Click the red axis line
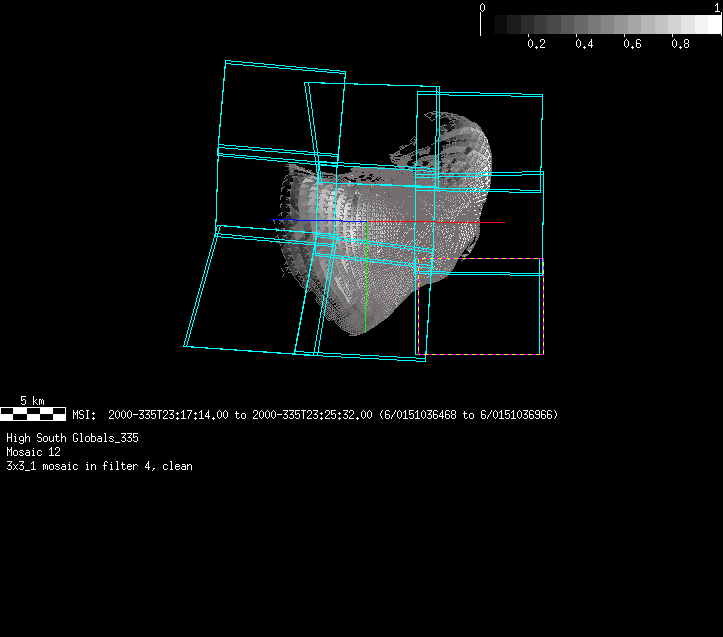Image resolution: width=723 pixels, height=637 pixels. click(470, 223)
